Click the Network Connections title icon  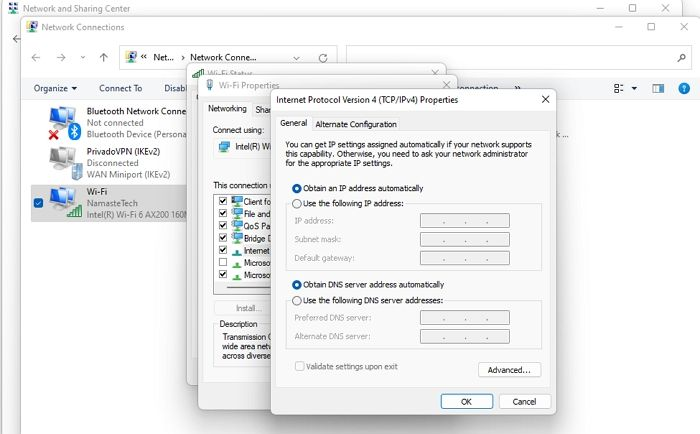point(32,27)
